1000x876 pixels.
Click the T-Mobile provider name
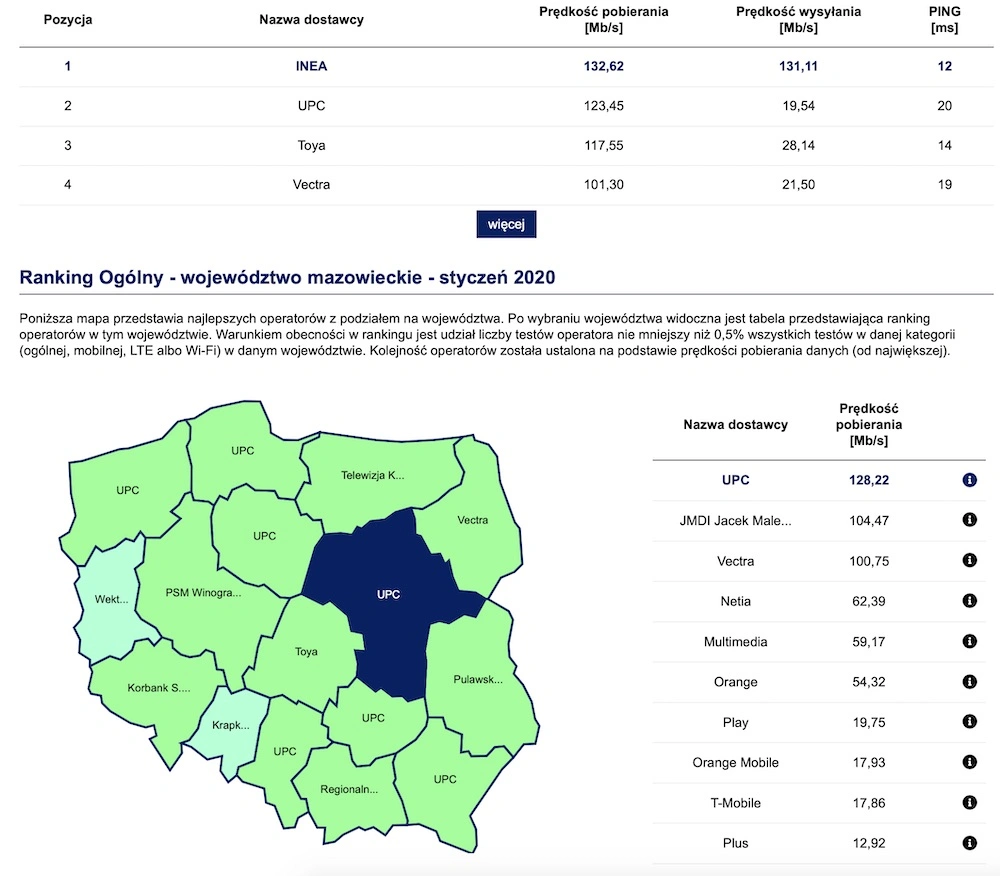pos(735,803)
